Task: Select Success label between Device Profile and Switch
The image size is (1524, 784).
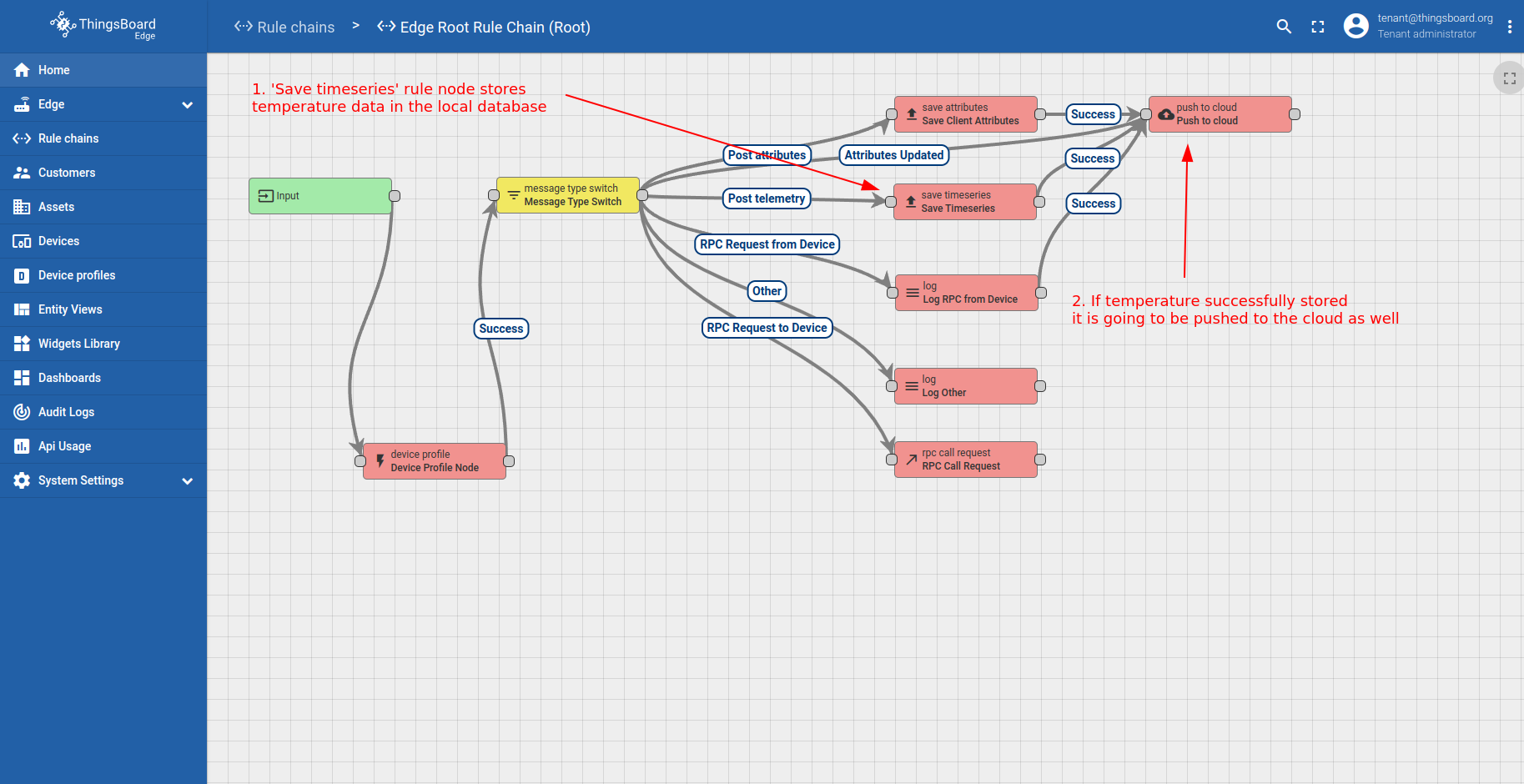Action: [501, 329]
